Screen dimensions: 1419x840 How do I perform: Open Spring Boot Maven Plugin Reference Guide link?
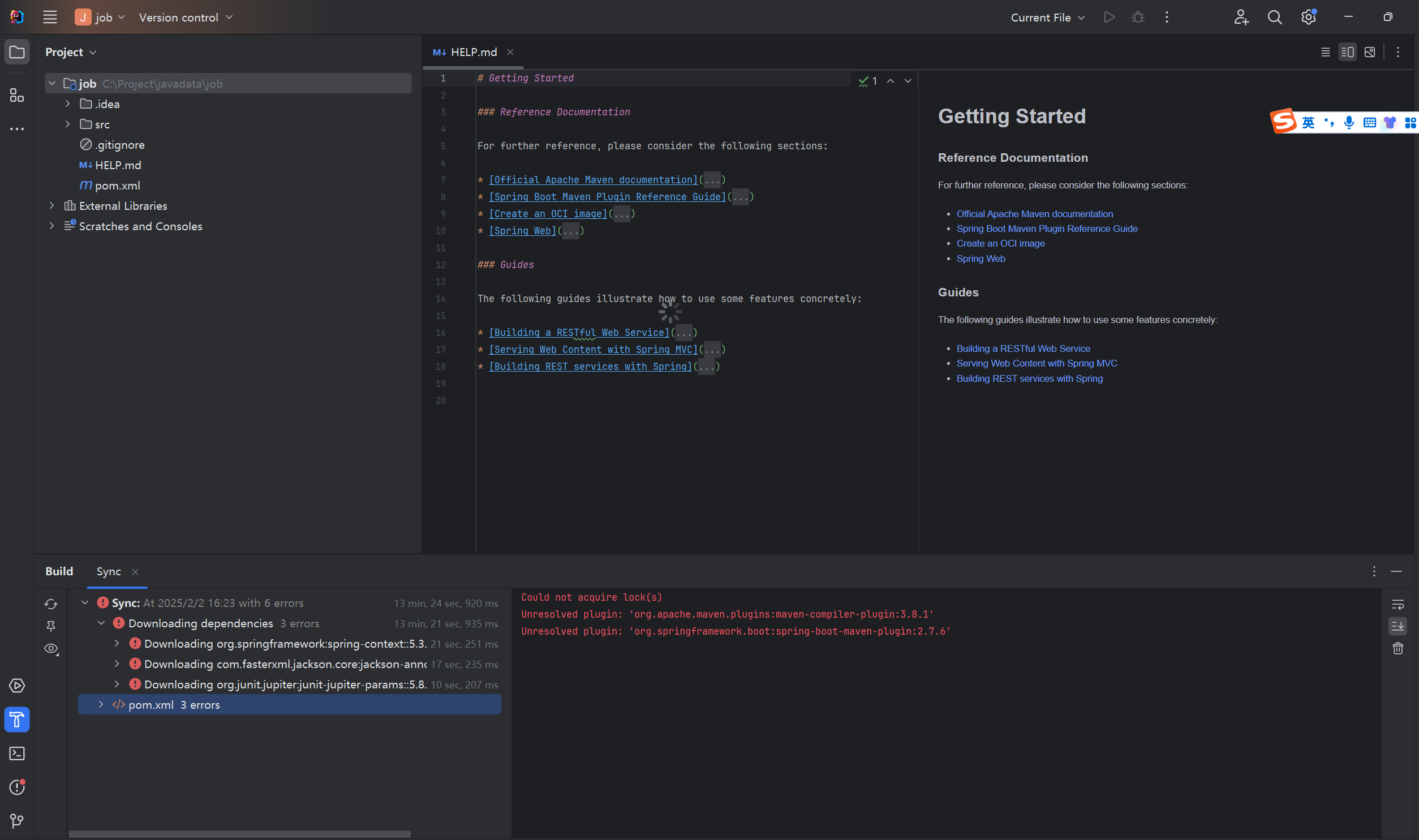[x=1047, y=229]
